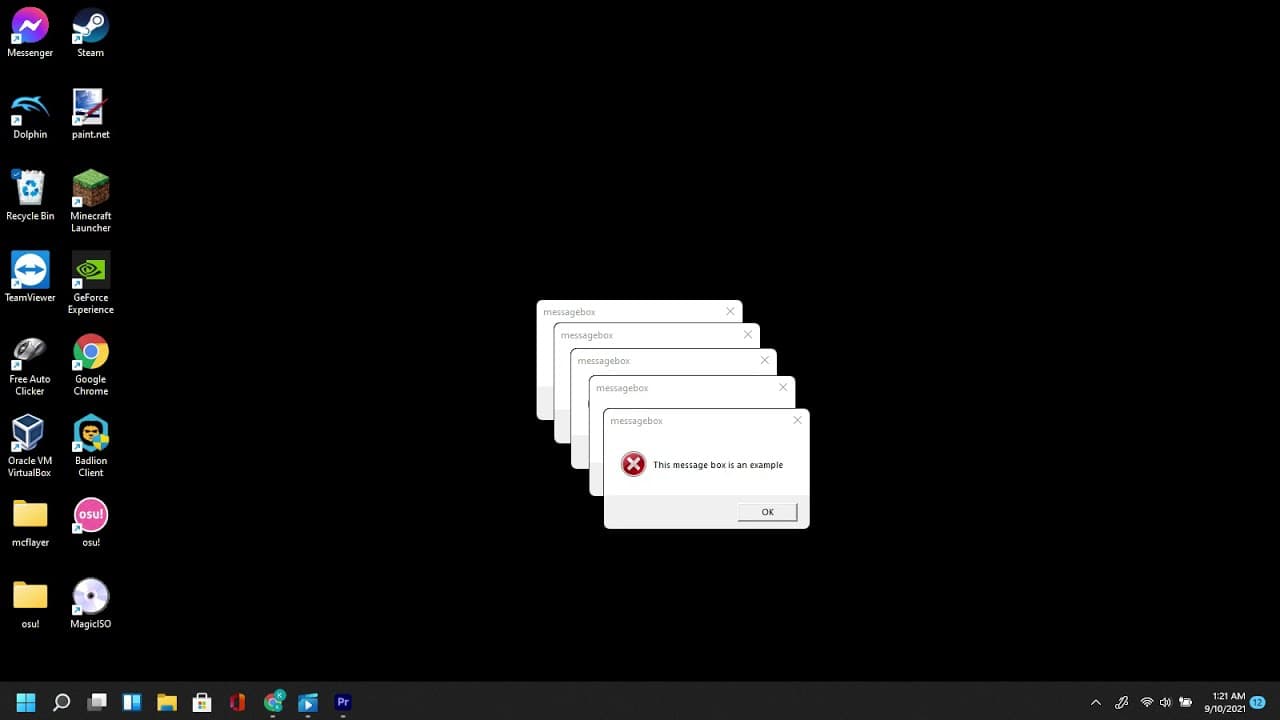Open the Messenger desktop shortcut

tap(30, 33)
